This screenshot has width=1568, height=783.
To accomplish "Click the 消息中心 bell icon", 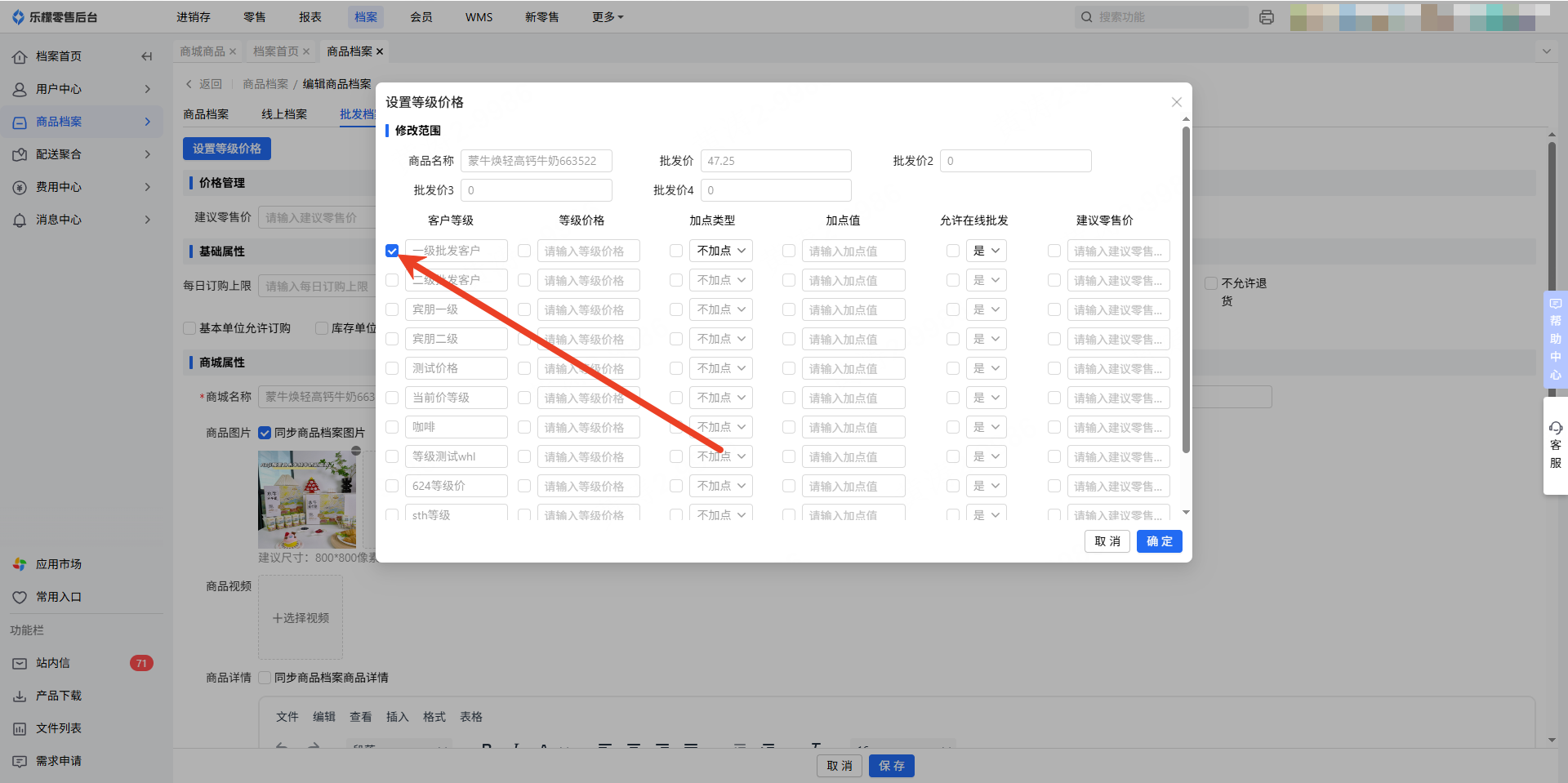I will coord(20,220).
